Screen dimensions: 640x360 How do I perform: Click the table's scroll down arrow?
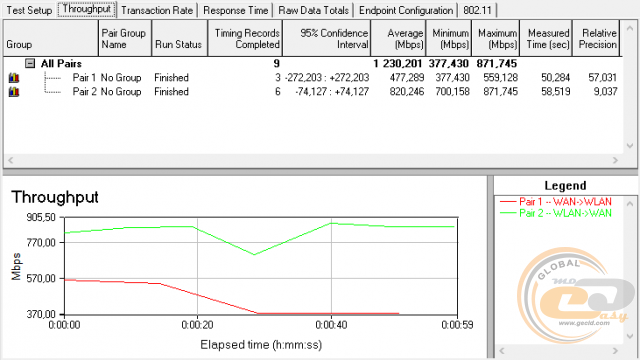tap(630, 146)
